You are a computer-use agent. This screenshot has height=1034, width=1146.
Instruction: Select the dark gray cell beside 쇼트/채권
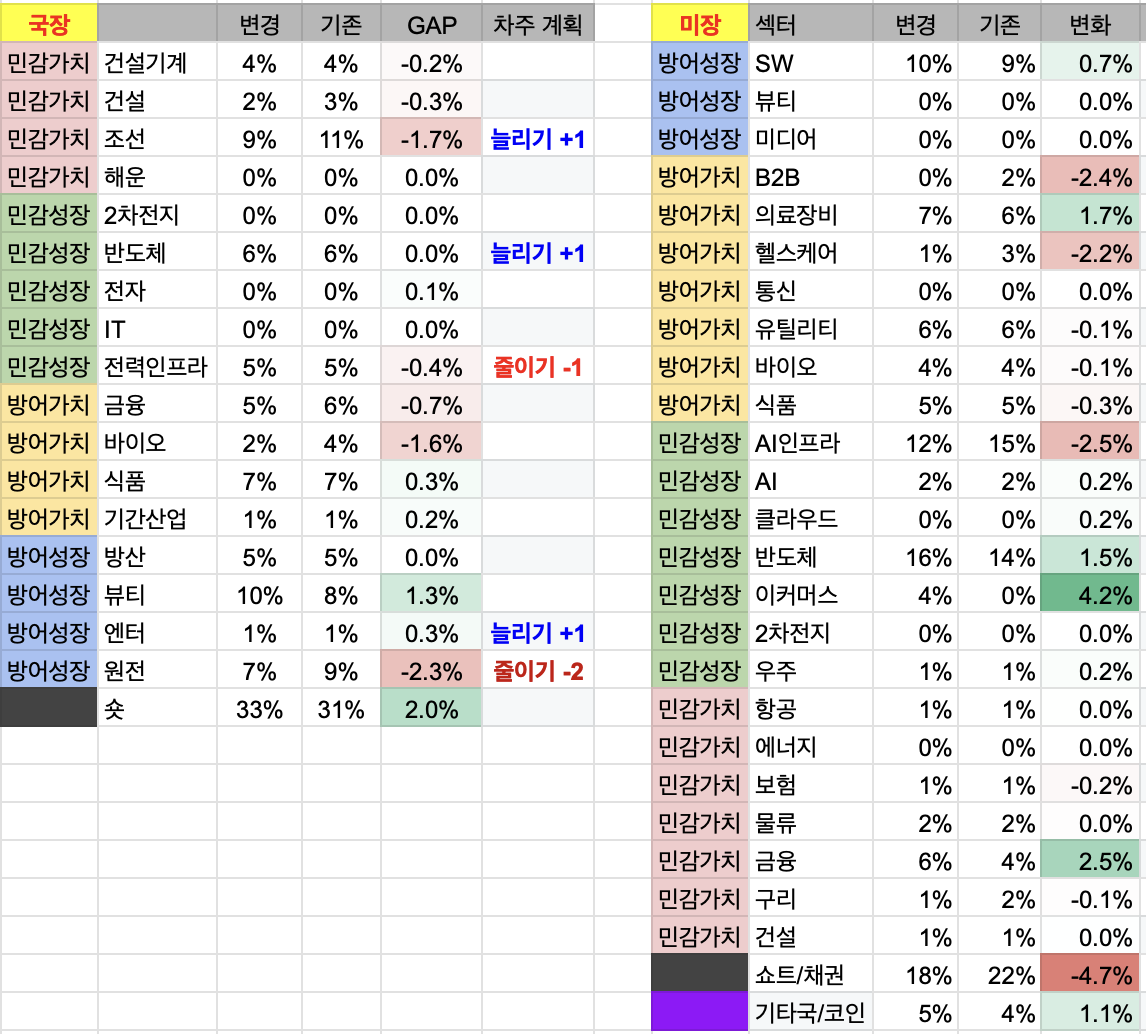tap(699, 973)
